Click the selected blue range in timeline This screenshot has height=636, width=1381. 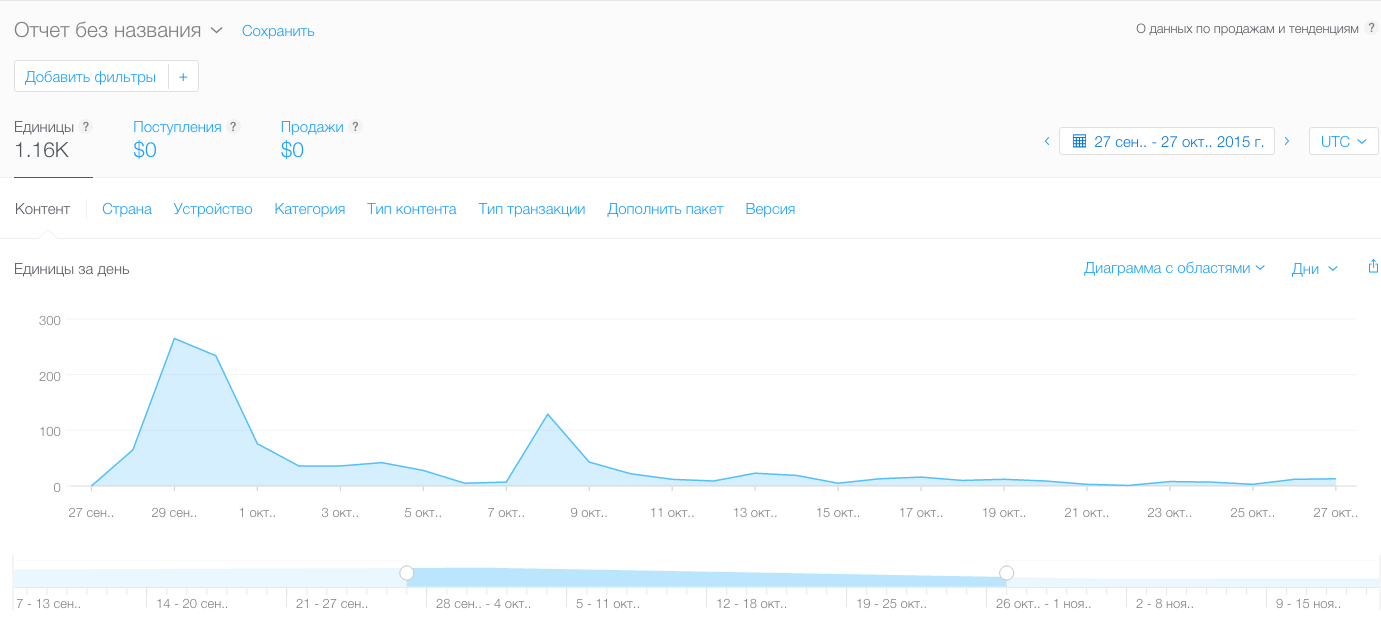707,577
